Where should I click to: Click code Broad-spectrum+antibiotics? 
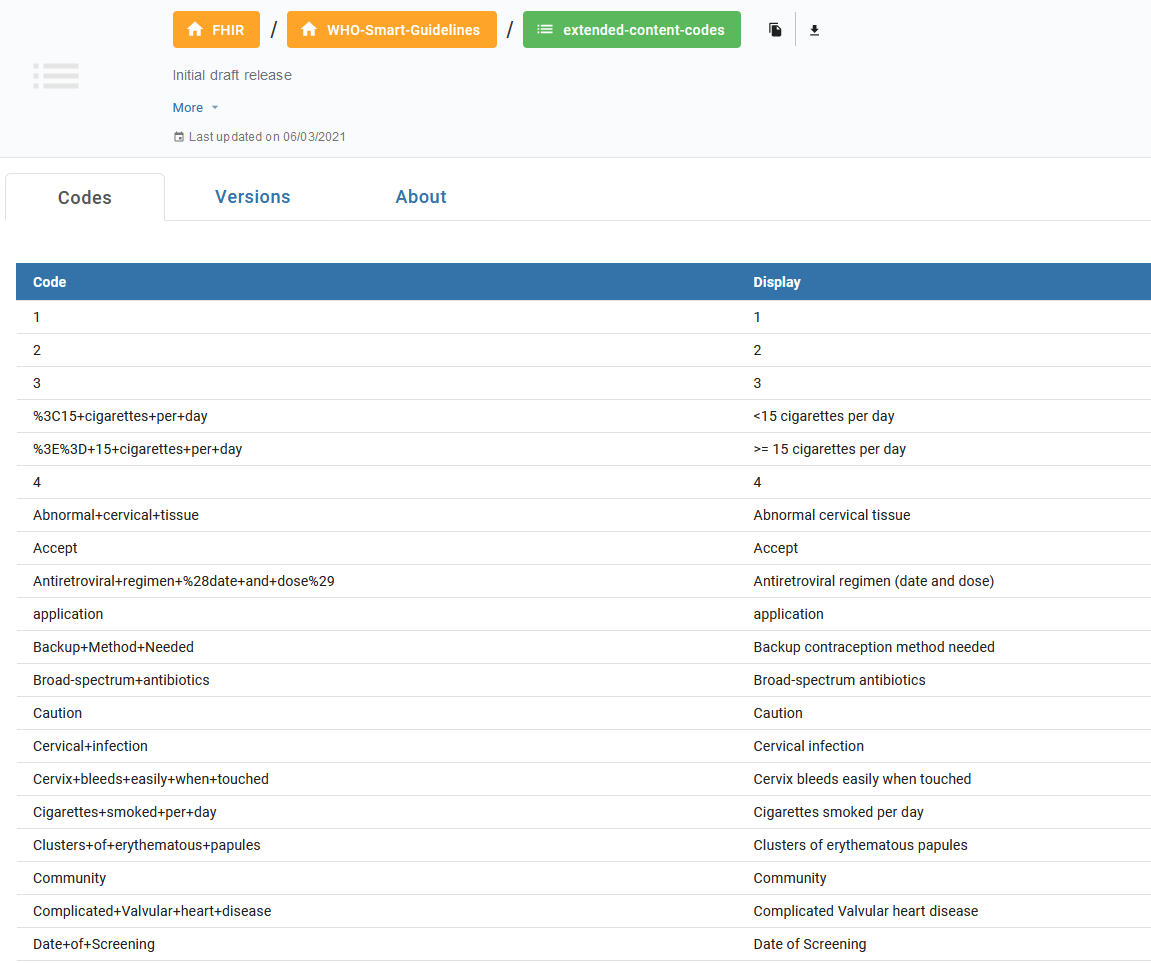121,680
